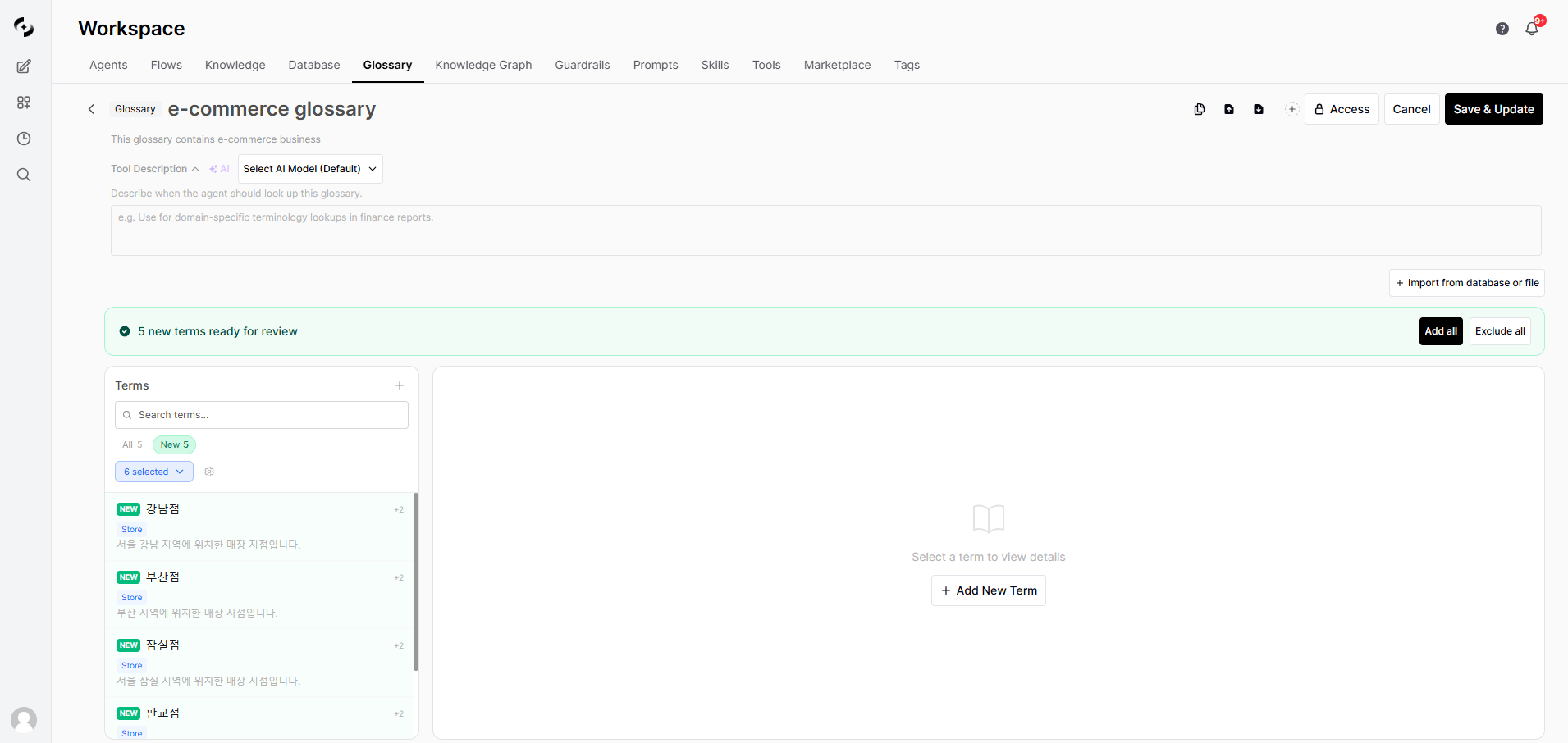1568x743 pixels.
Task: Open the notifications bell
Action: pos(1532,29)
